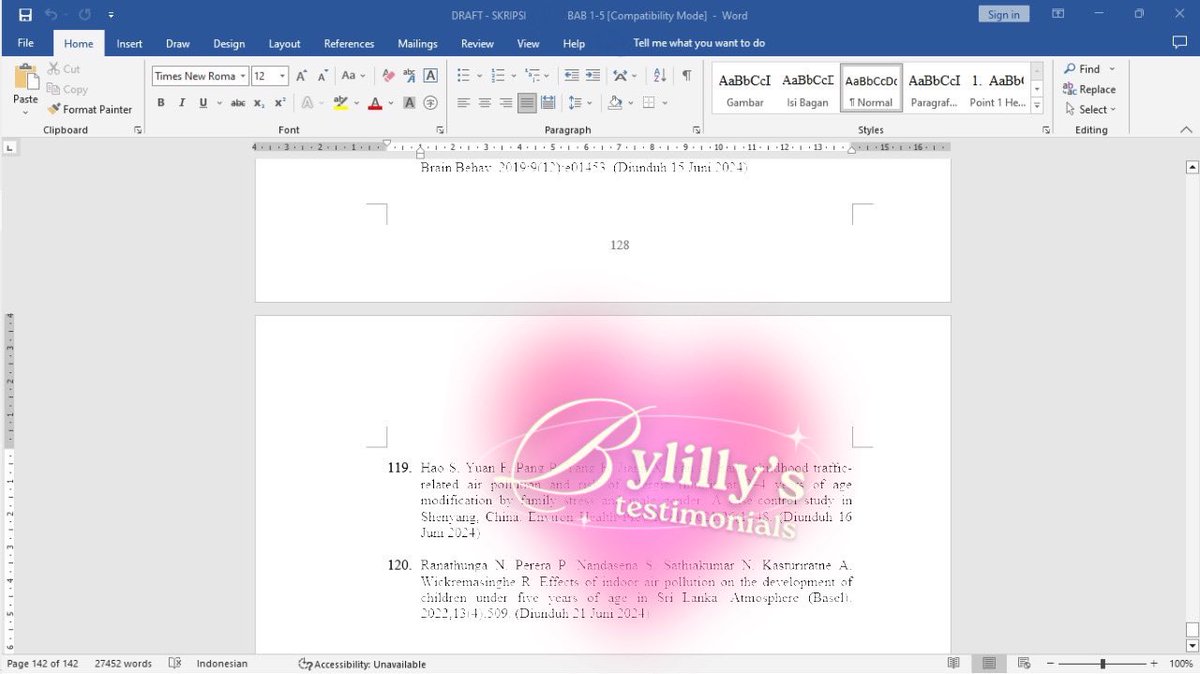The image size is (1200, 674).
Task: Switch to Read Mode in status bar
Action: (x=953, y=663)
